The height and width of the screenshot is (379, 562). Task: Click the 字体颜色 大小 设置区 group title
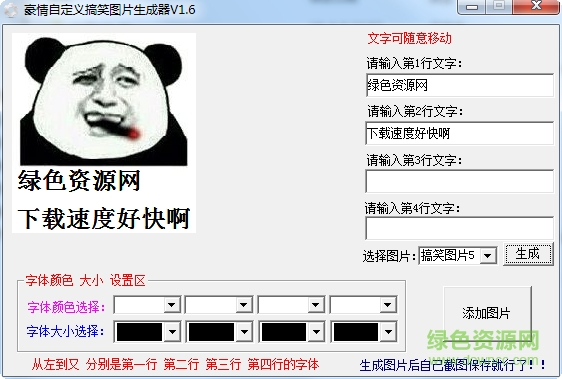(85, 280)
